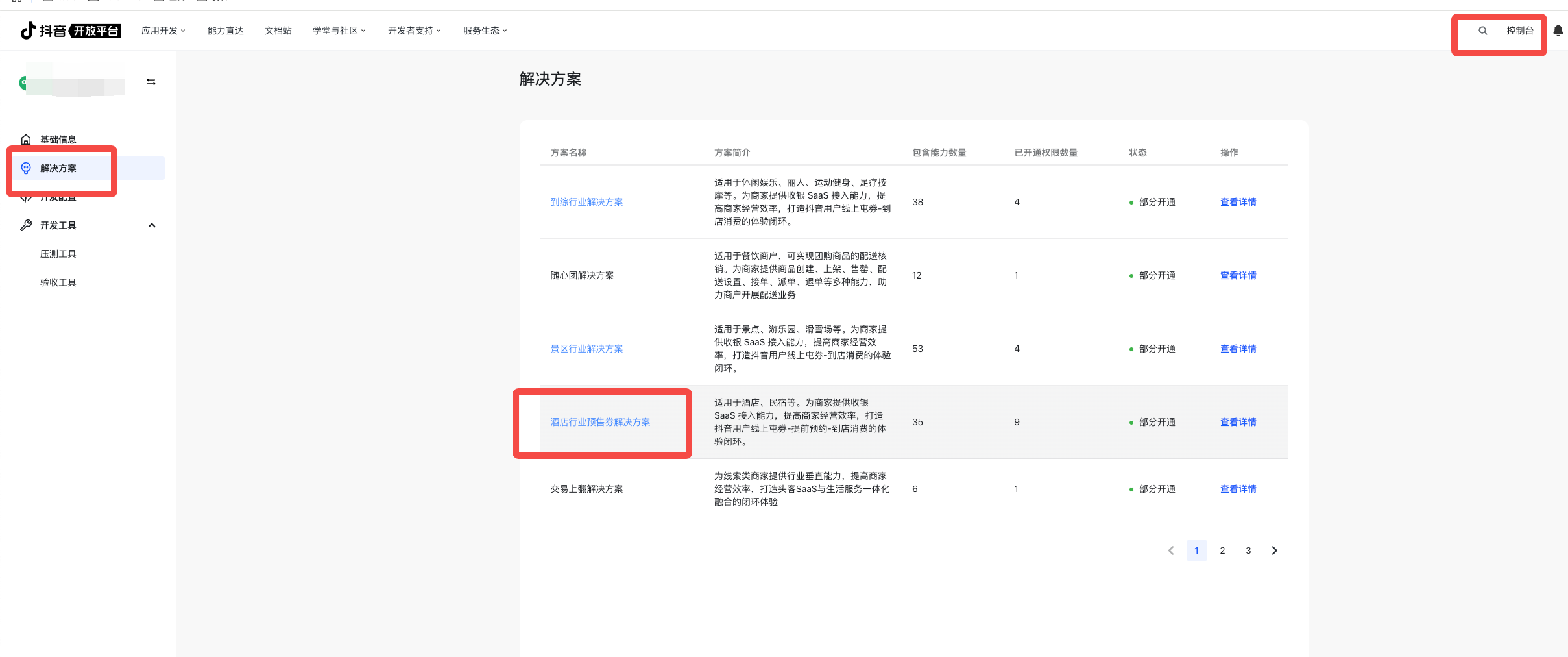Click capability count 53 cell
This screenshot has width=1568, height=657.
(x=917, y=349)
